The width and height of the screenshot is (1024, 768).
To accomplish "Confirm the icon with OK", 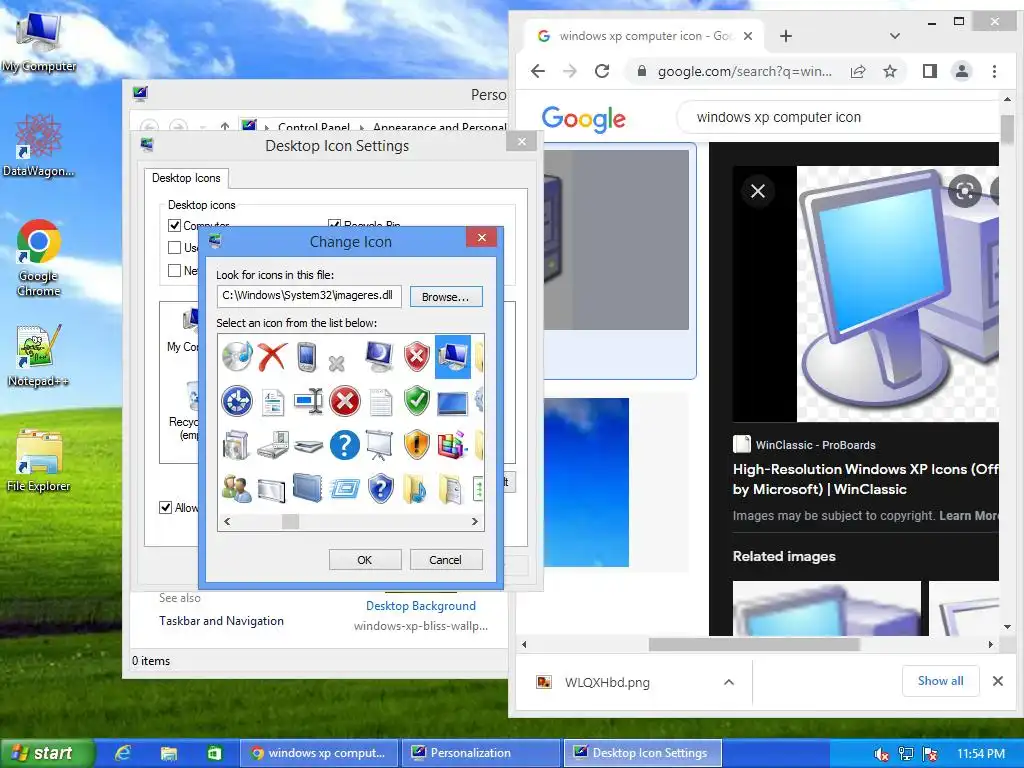I will click(x=364, y=560).
